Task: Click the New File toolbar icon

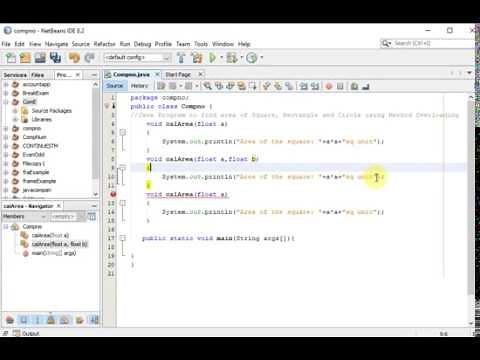Action: click(x=11, y=58)
